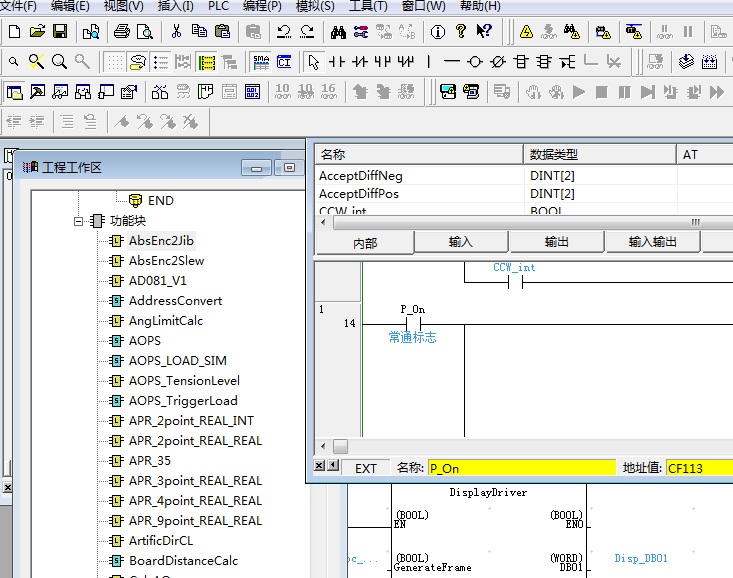733x578 pixels.
Task: Toggle the grid display button
Action: point(116,62)
